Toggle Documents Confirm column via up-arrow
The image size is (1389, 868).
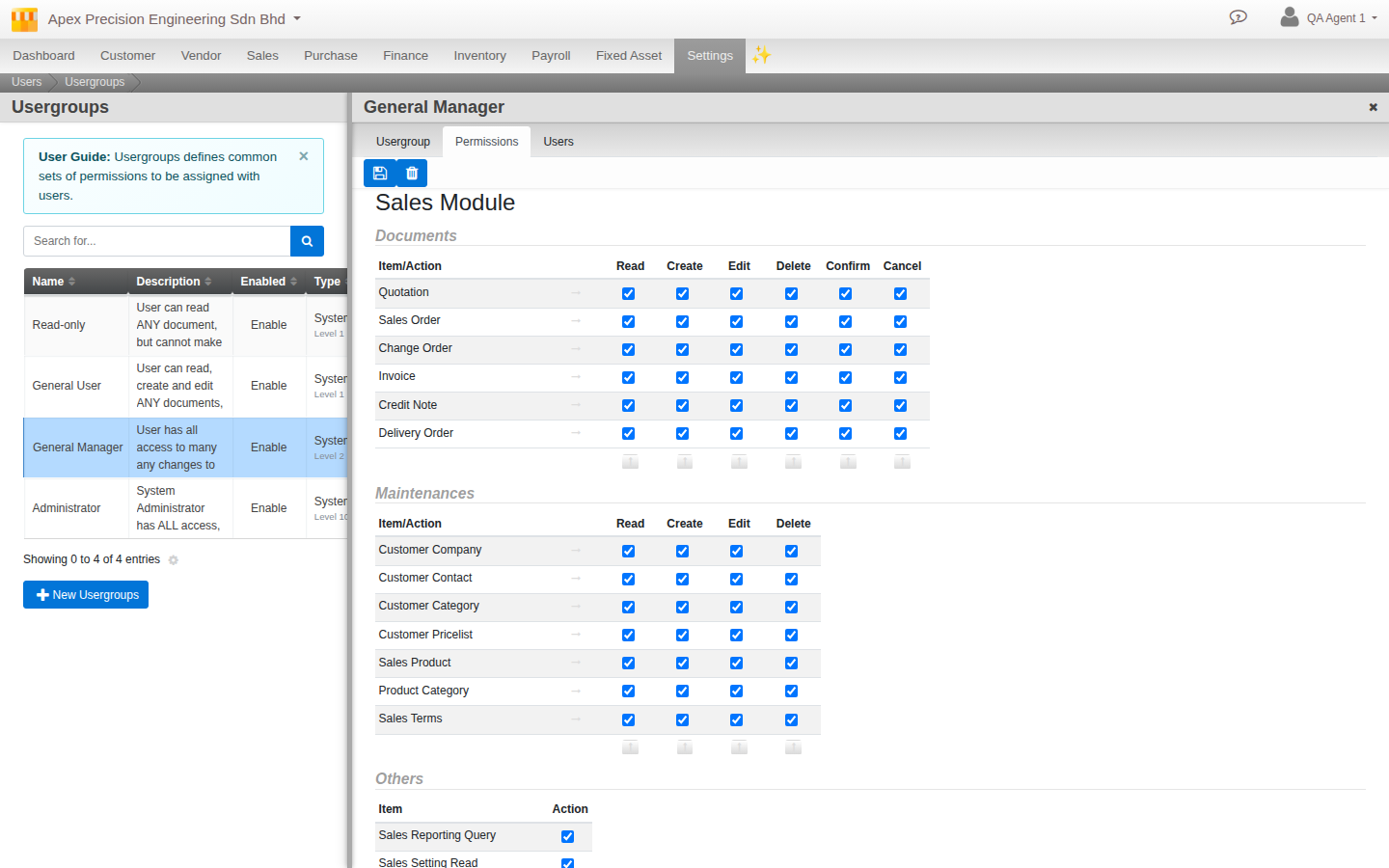pos(848,462)
